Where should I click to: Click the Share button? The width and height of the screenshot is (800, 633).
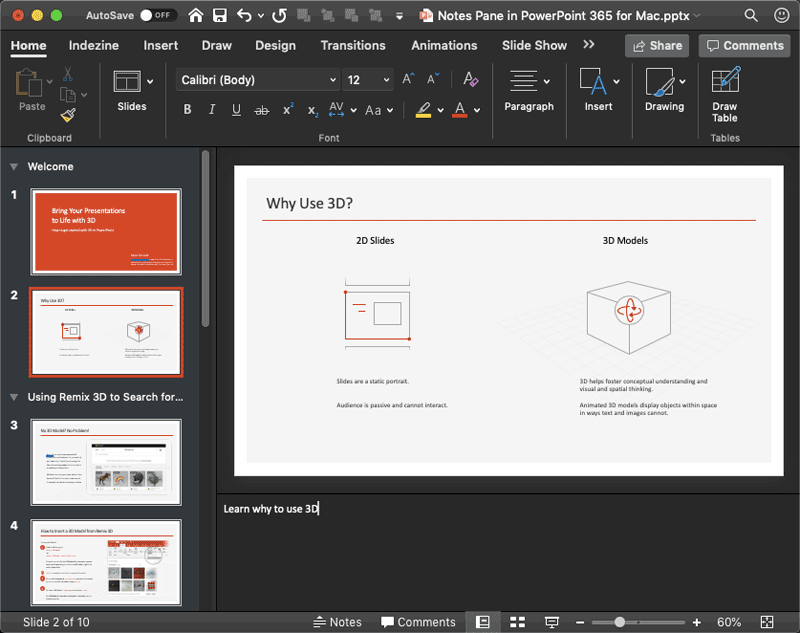pyautogui.click(x=659, y=45)
